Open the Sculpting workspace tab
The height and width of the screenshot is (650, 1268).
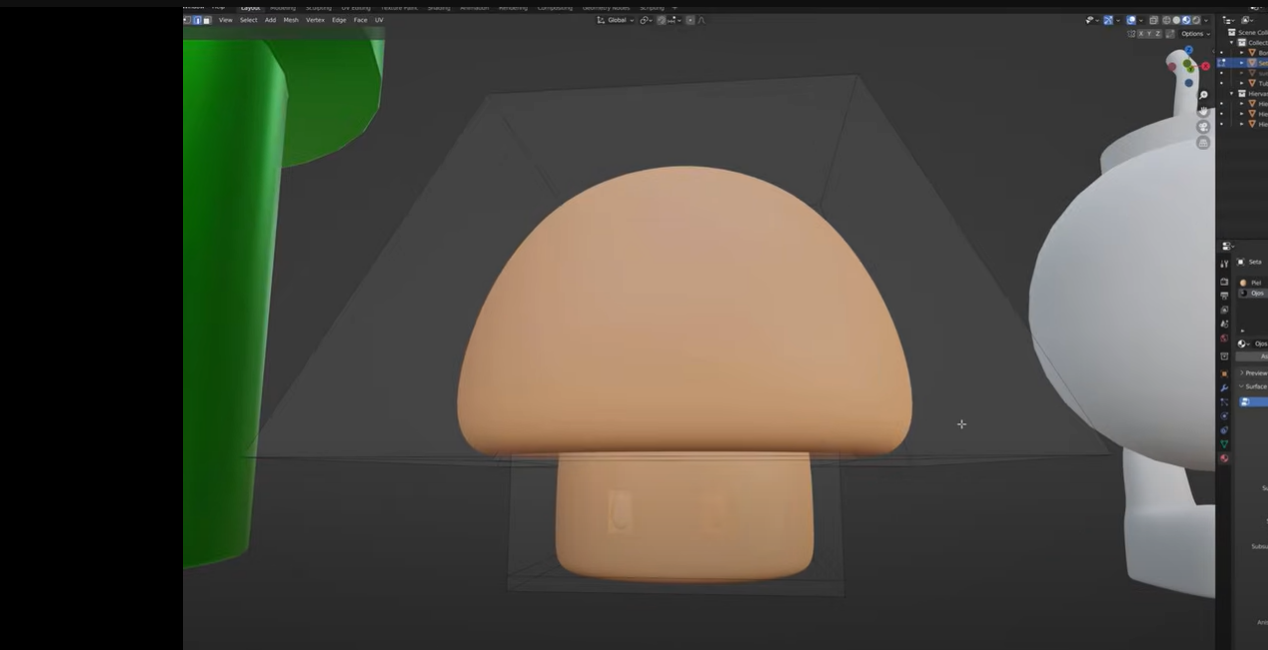(318, 8)
